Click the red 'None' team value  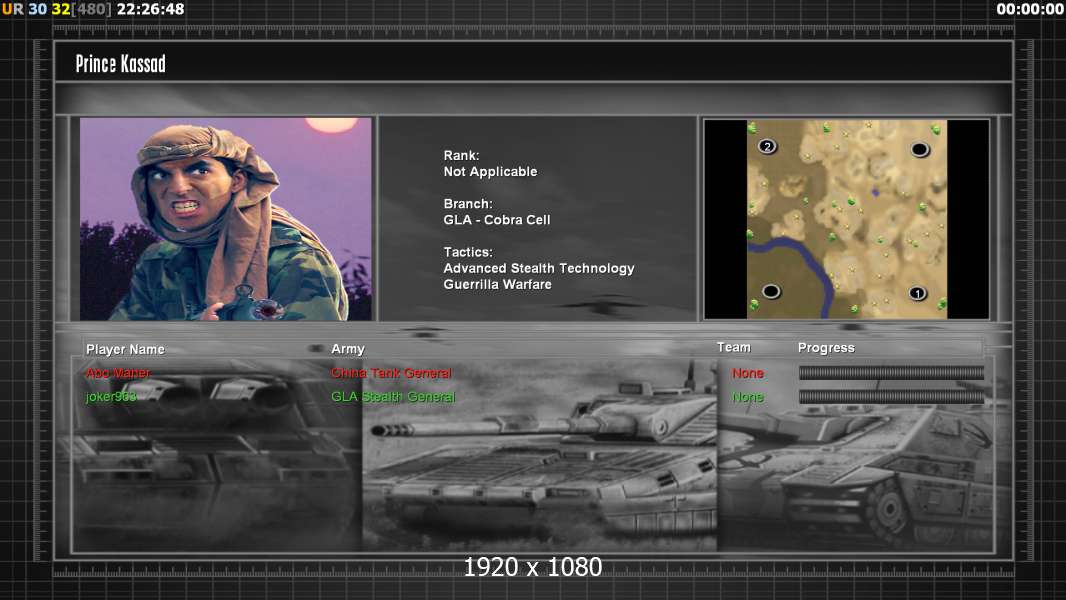click(748, 373)
